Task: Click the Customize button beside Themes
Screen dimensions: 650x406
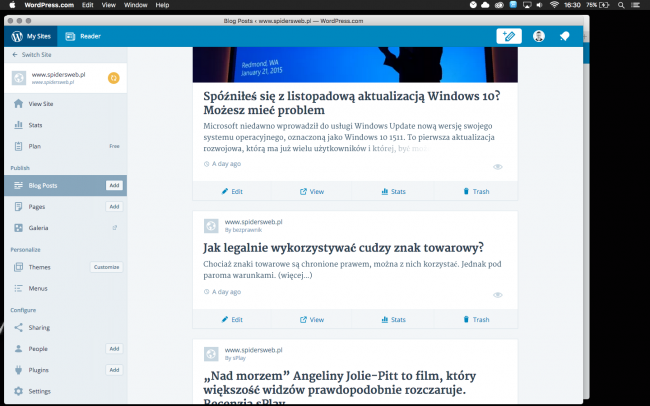Action: tap(107, 267)
